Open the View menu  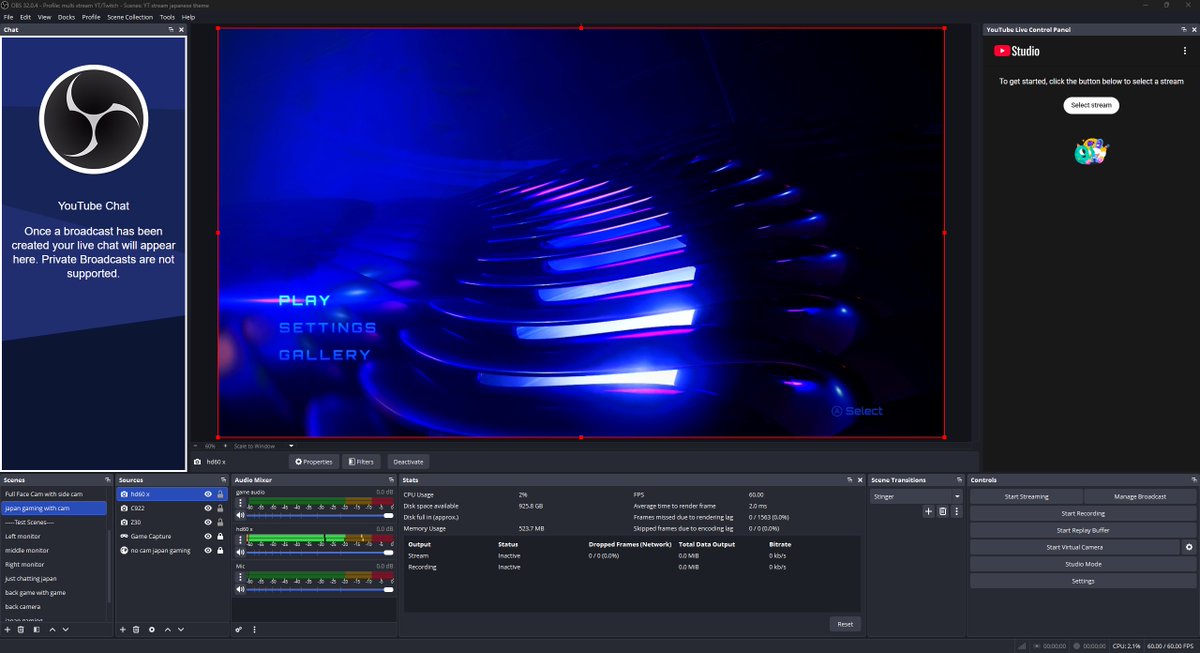44,17
